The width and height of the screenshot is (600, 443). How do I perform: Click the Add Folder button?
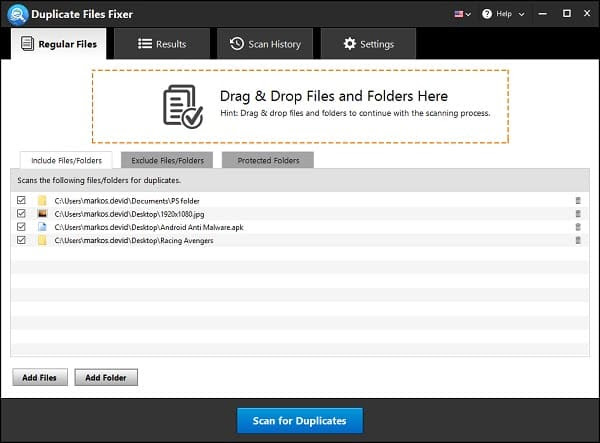[x=106, y=378]
